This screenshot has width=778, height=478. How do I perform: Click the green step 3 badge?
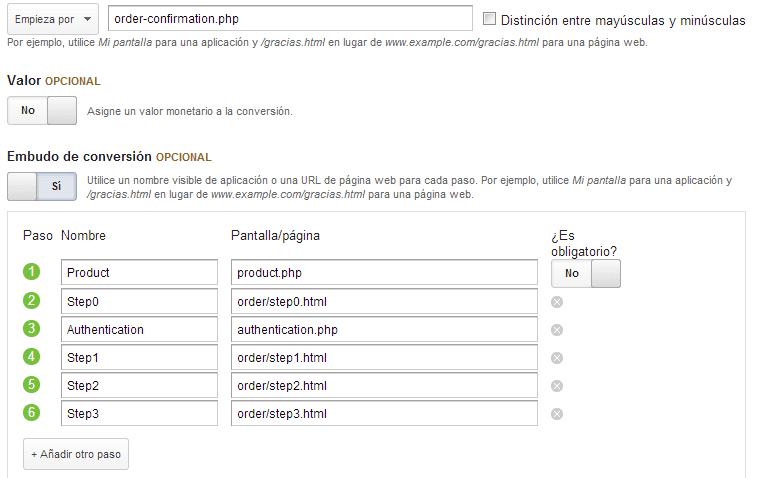31,328
